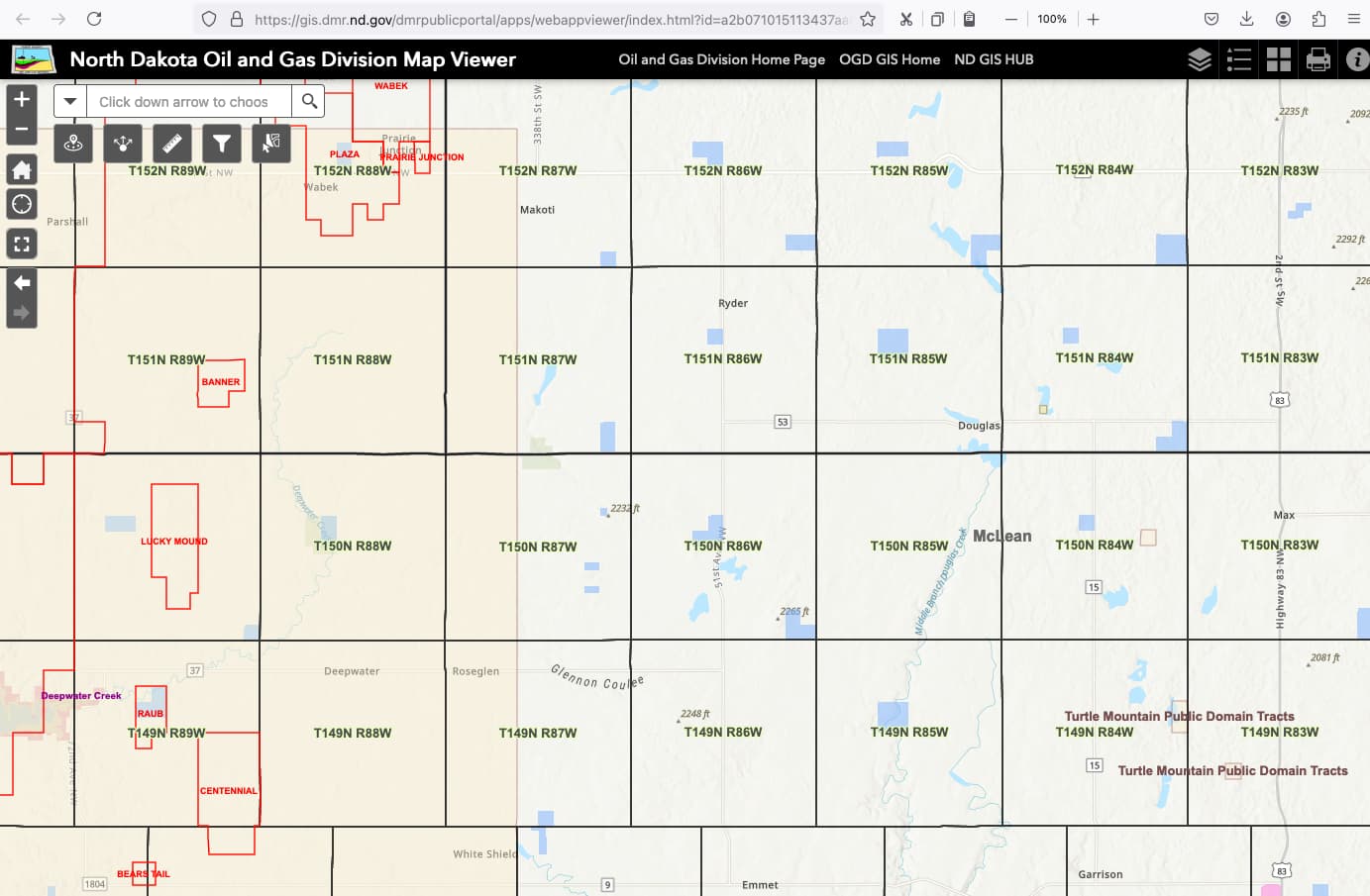Go back in browser history
The height and width of the screenshot is (896, 1370).
click(x=23, y=19)
